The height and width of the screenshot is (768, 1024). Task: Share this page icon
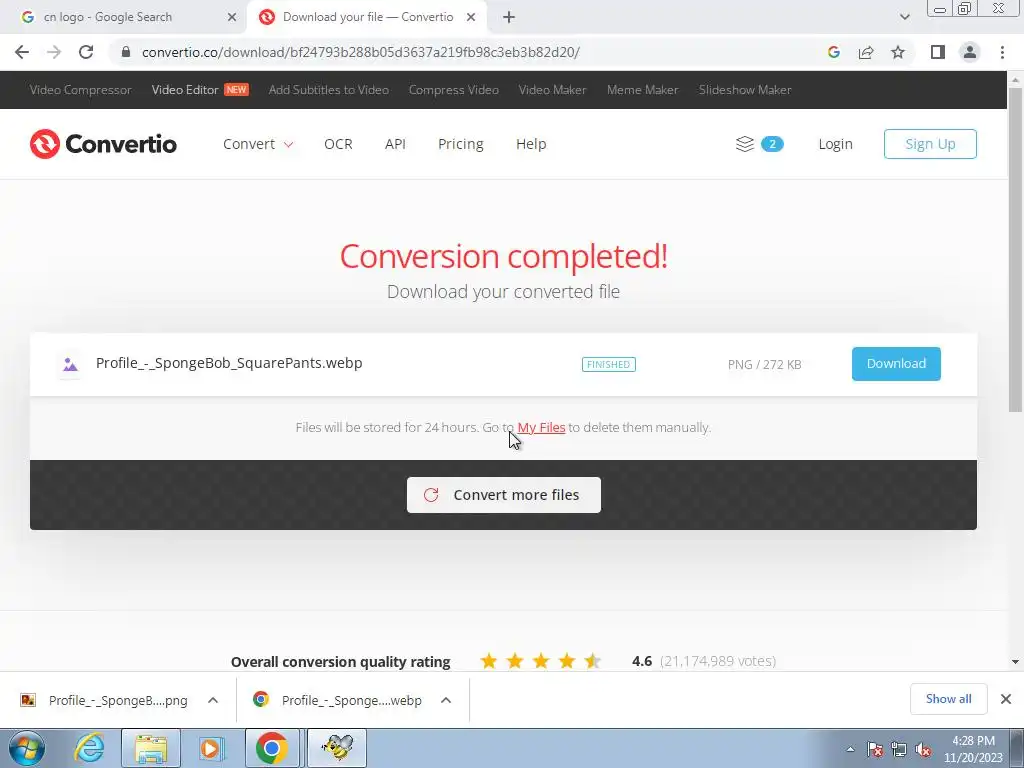point(866,52)
